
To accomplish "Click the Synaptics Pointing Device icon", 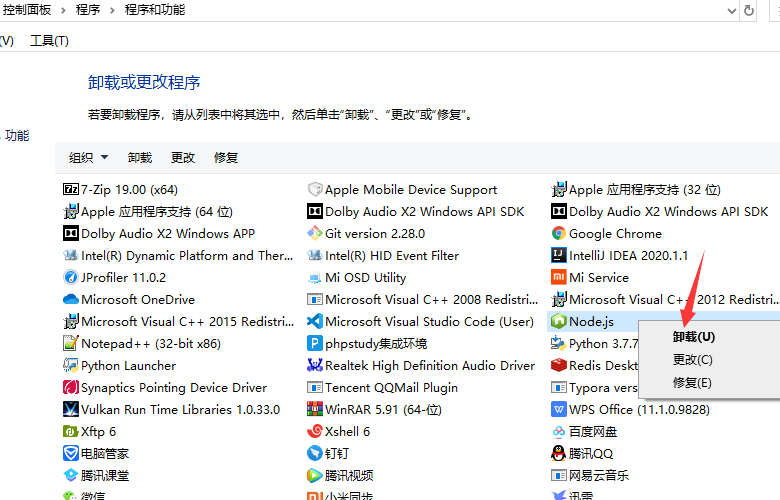I will point(71,387).
